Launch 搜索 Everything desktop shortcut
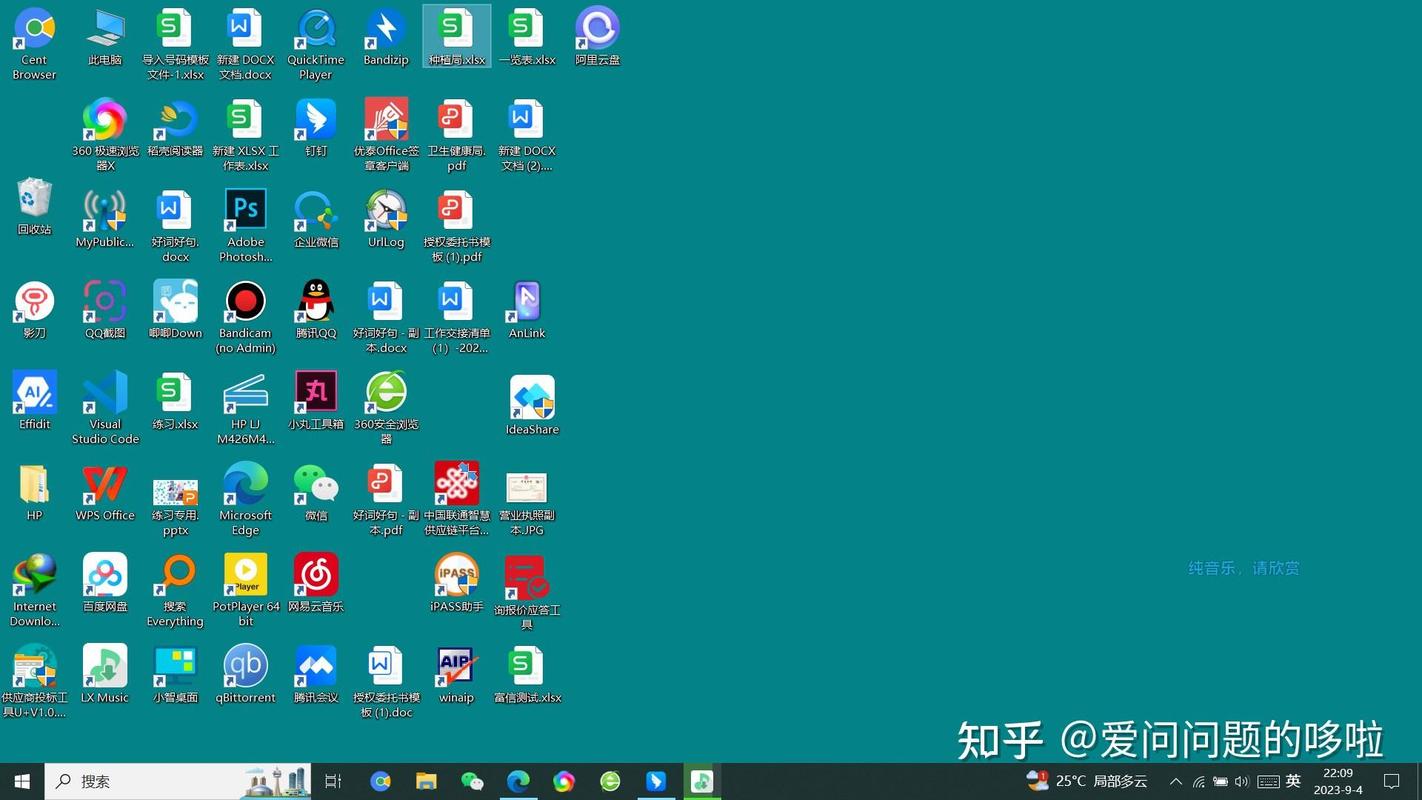1422x800 pixels. (x=175, y=575)
